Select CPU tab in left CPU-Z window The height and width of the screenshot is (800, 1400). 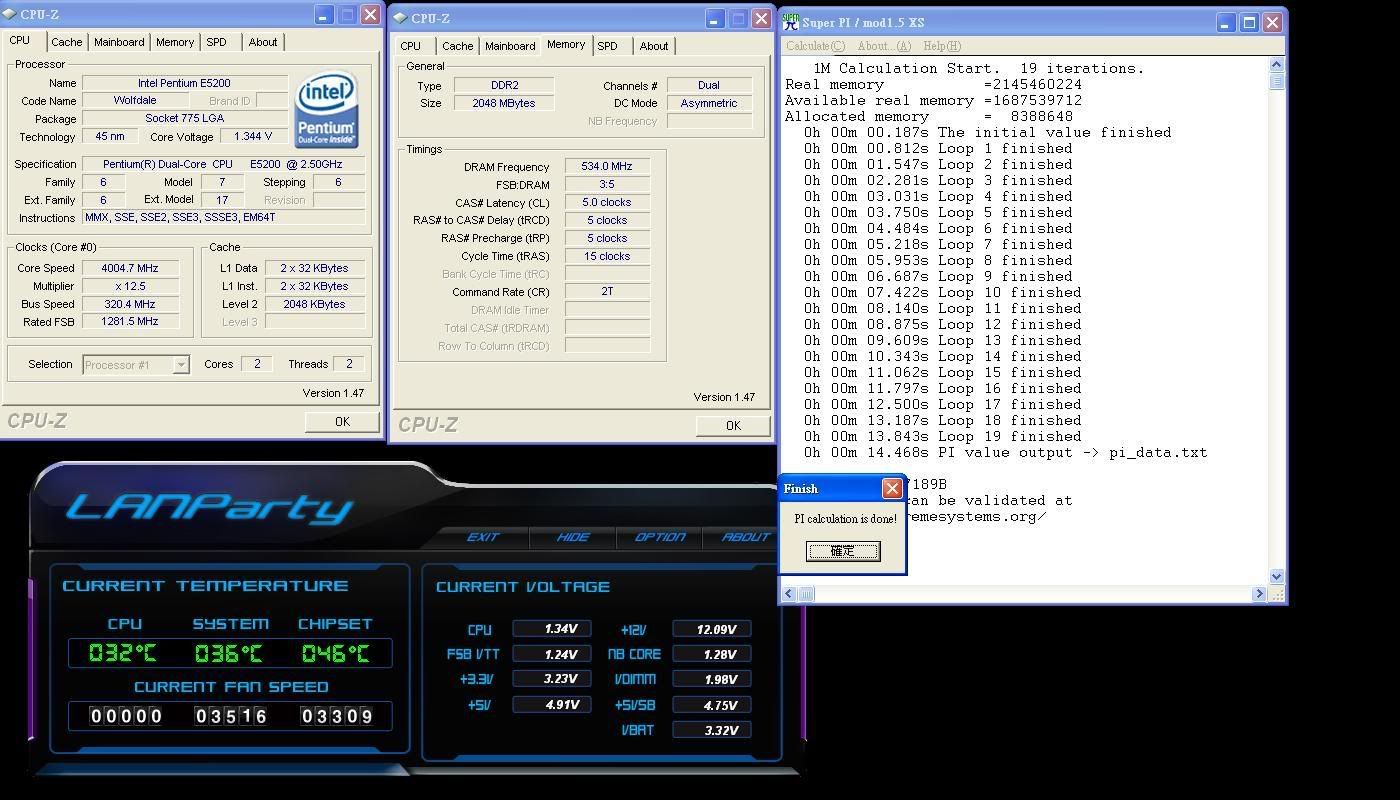coord(20,40)
